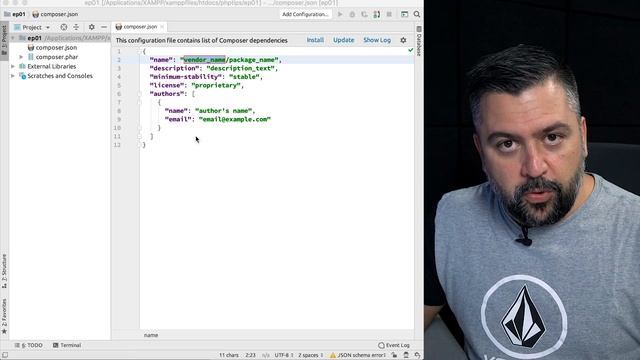Click the JSON schema error warning icon

333,355
